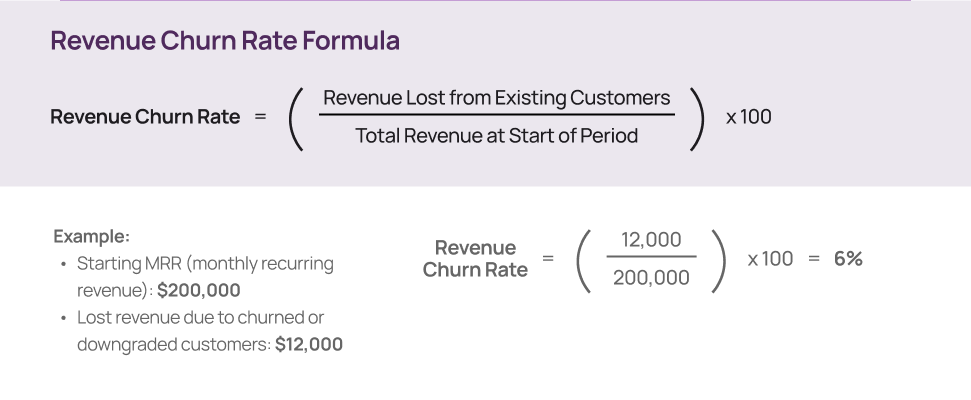This screenshot has height=400, width=971.
Task: Select the "Example:" label
Action: [x=91, y=237]
